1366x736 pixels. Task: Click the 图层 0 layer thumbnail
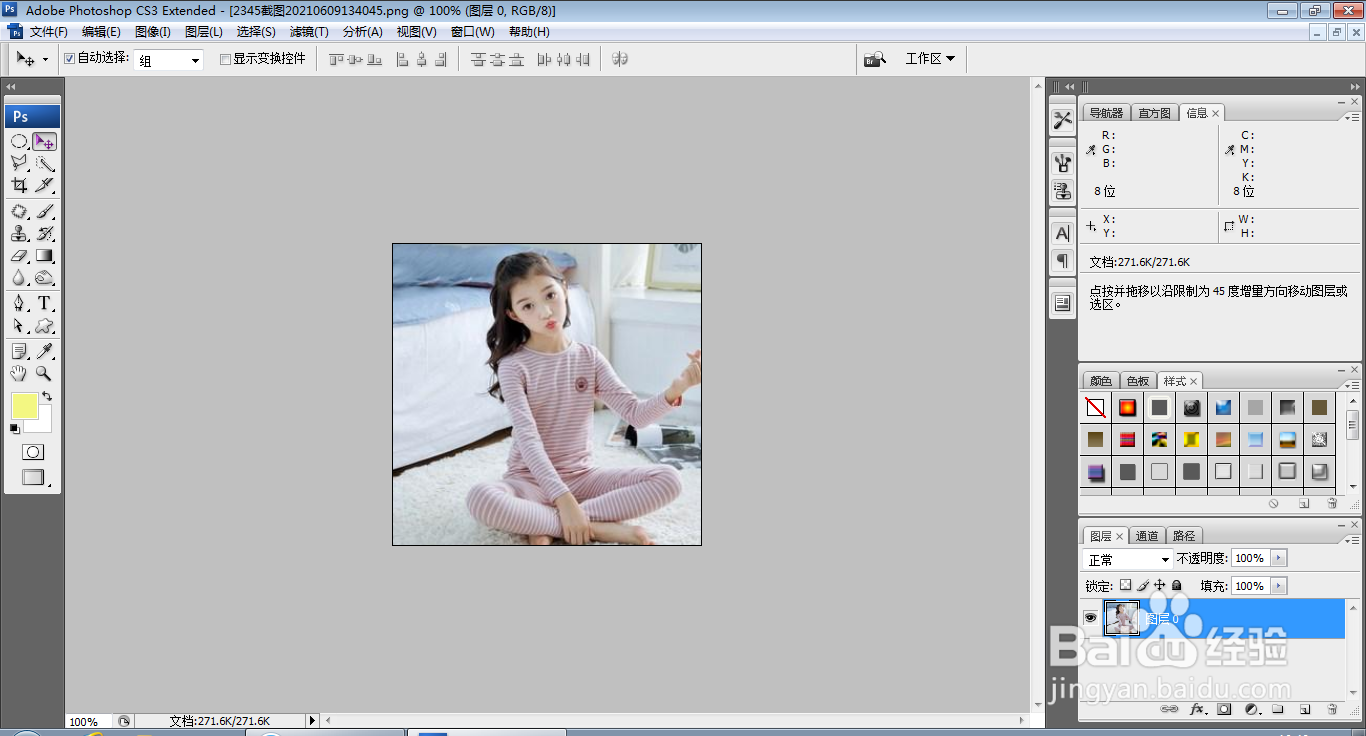point(1121,618)
